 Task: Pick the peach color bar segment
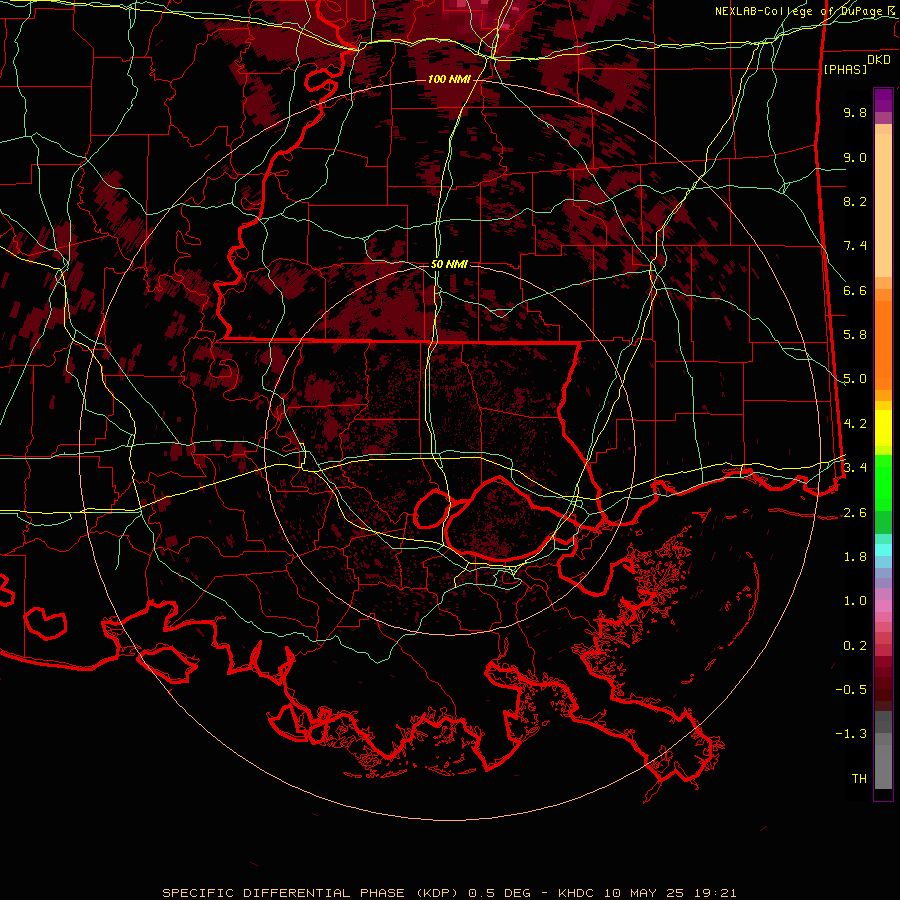[x=883, y=207]
